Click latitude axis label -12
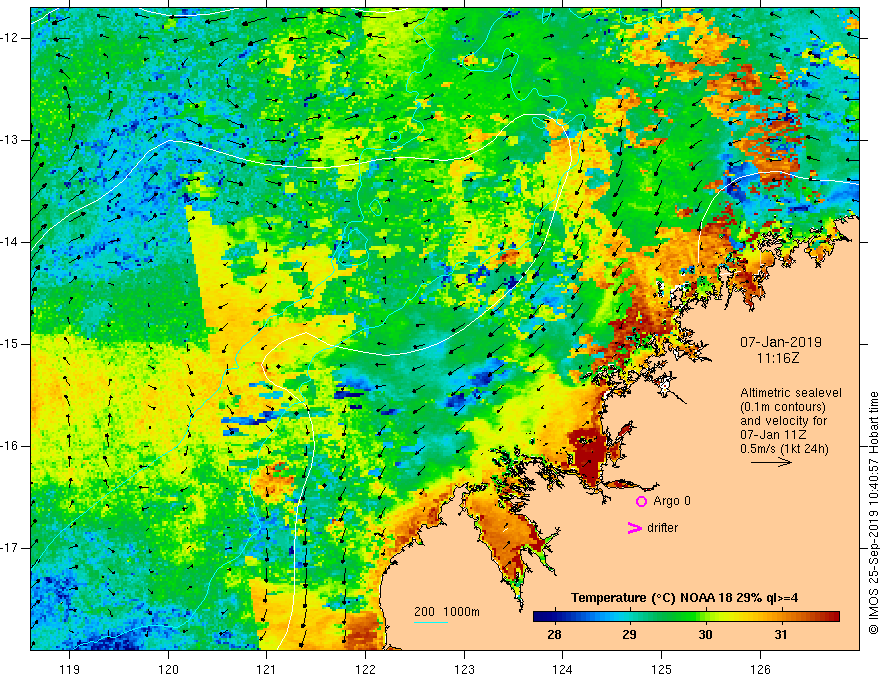This screenshot has height=680, width=880. click(10, 38)
